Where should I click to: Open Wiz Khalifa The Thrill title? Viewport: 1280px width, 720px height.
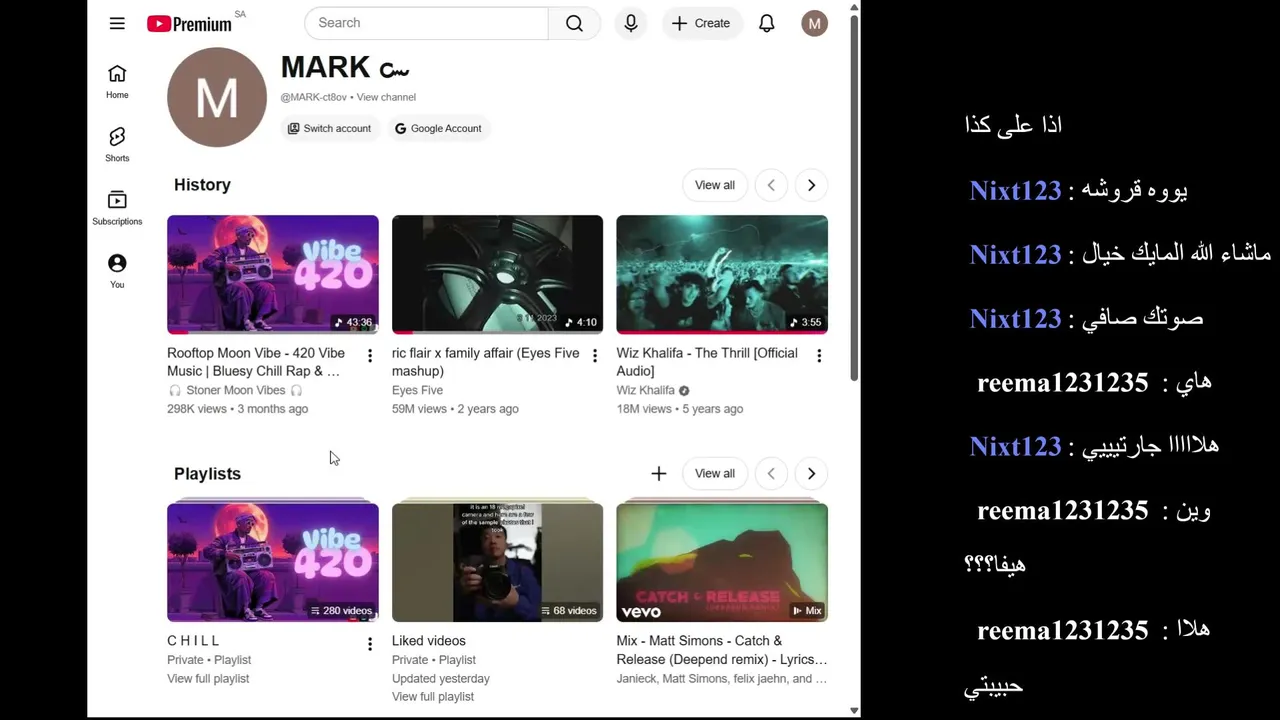click(x=707, y=362)
